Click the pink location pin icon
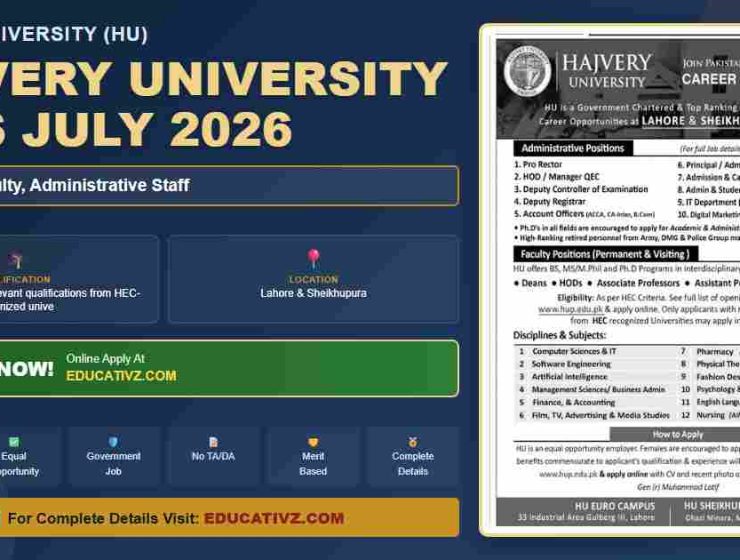740x560 pixels. (x=313, y=258)
